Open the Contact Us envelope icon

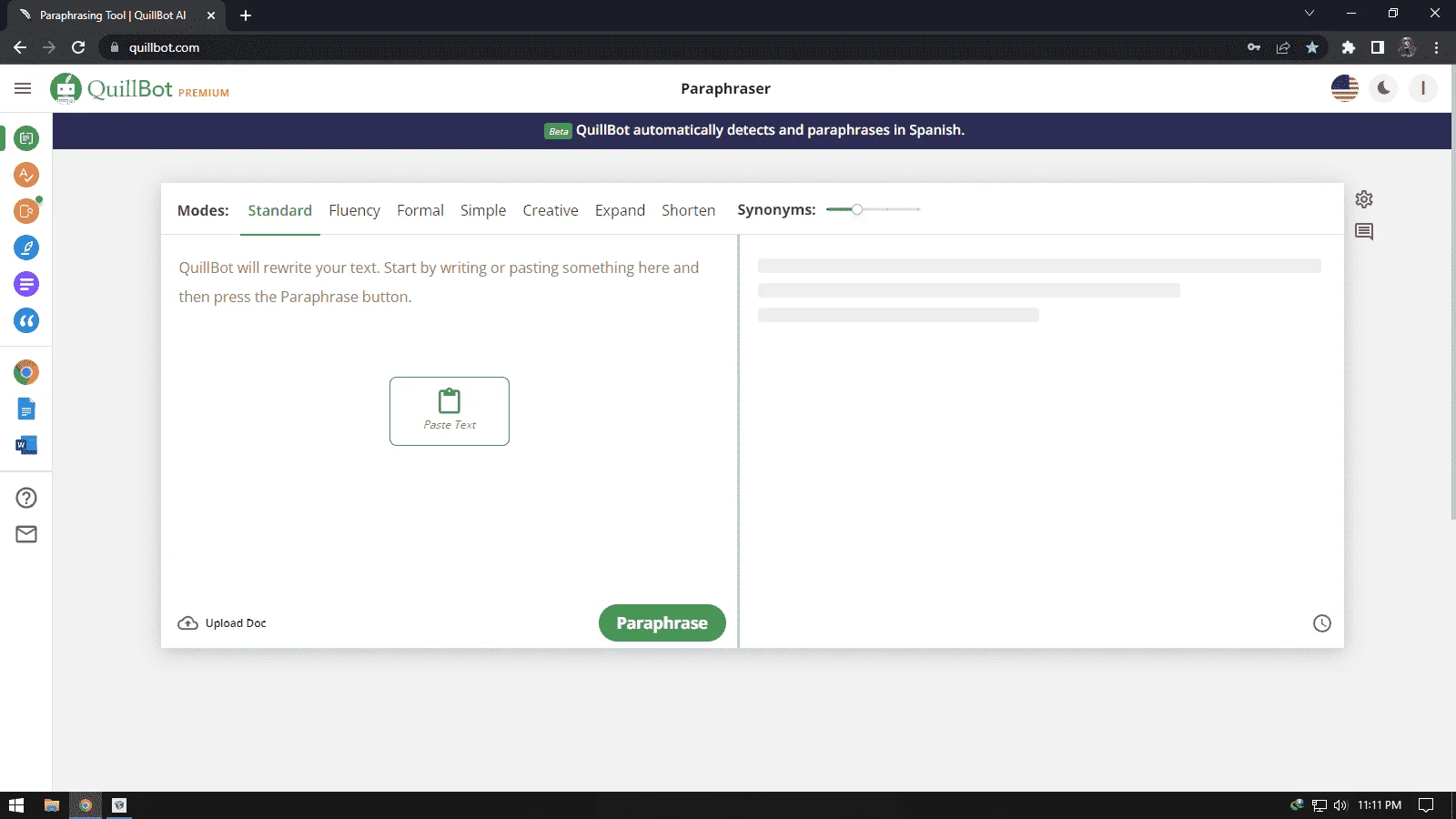[26, 534]
